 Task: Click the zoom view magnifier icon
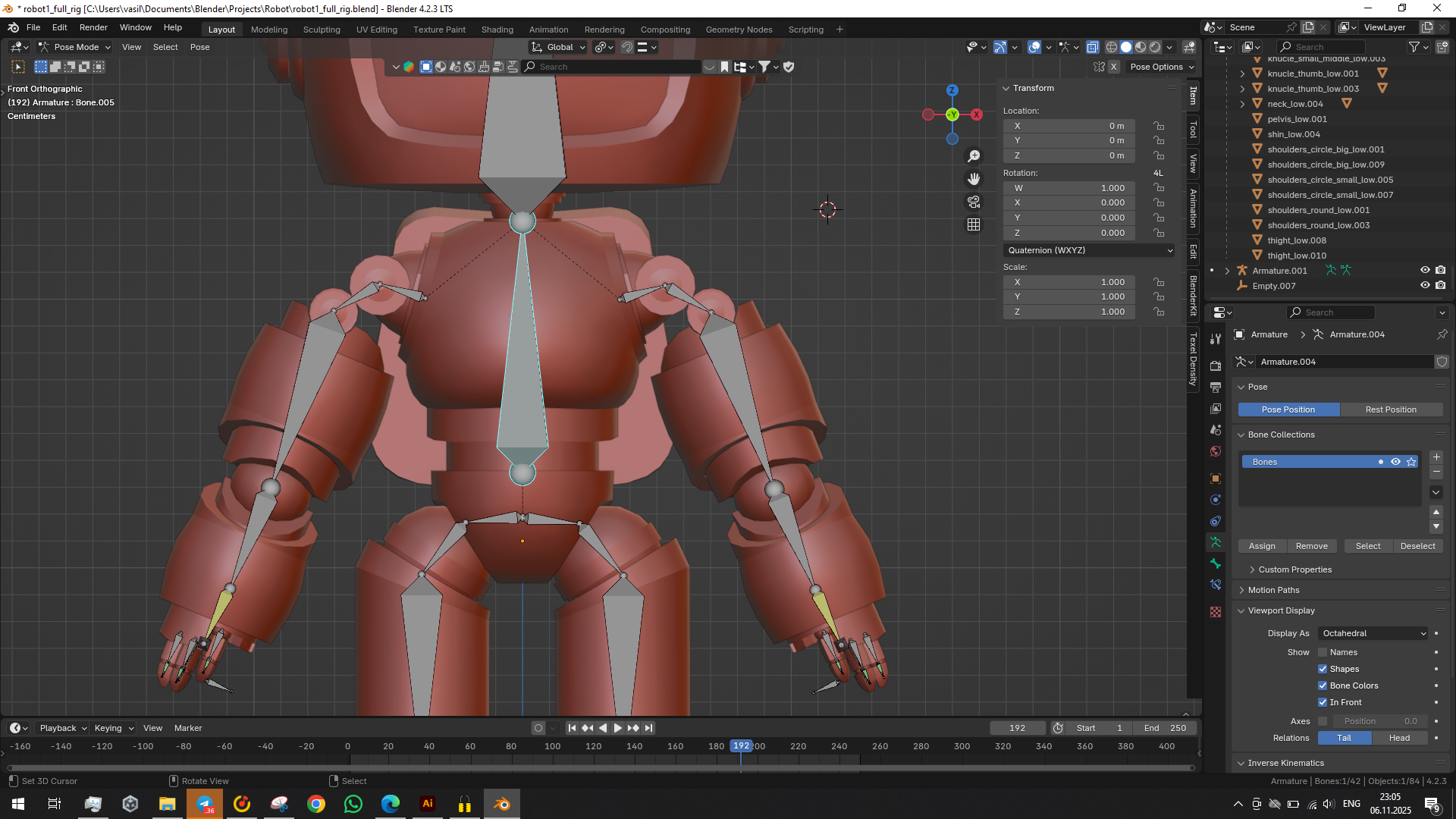(974, 156)
